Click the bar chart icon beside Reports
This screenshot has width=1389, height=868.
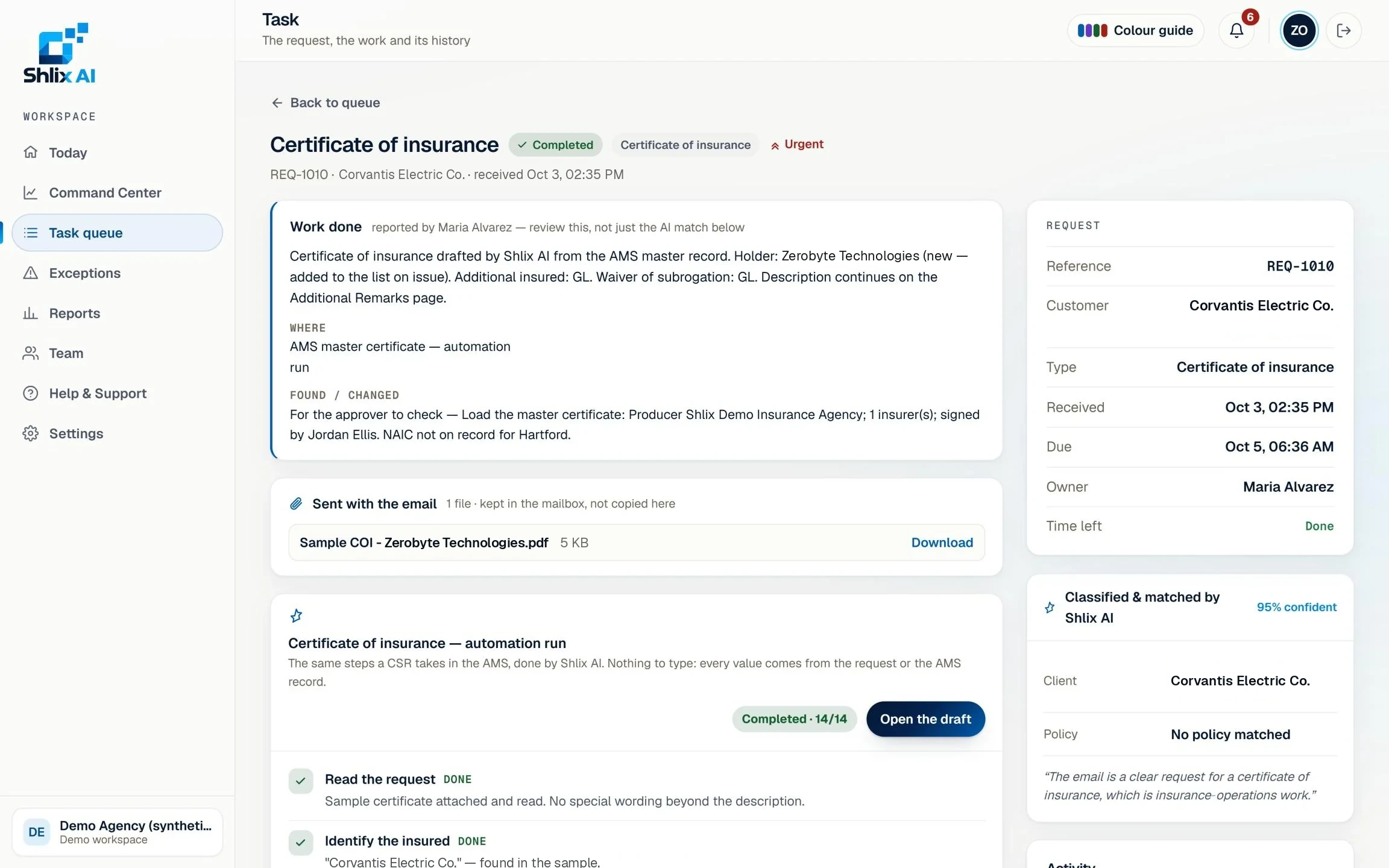click(x=30, y=313)
